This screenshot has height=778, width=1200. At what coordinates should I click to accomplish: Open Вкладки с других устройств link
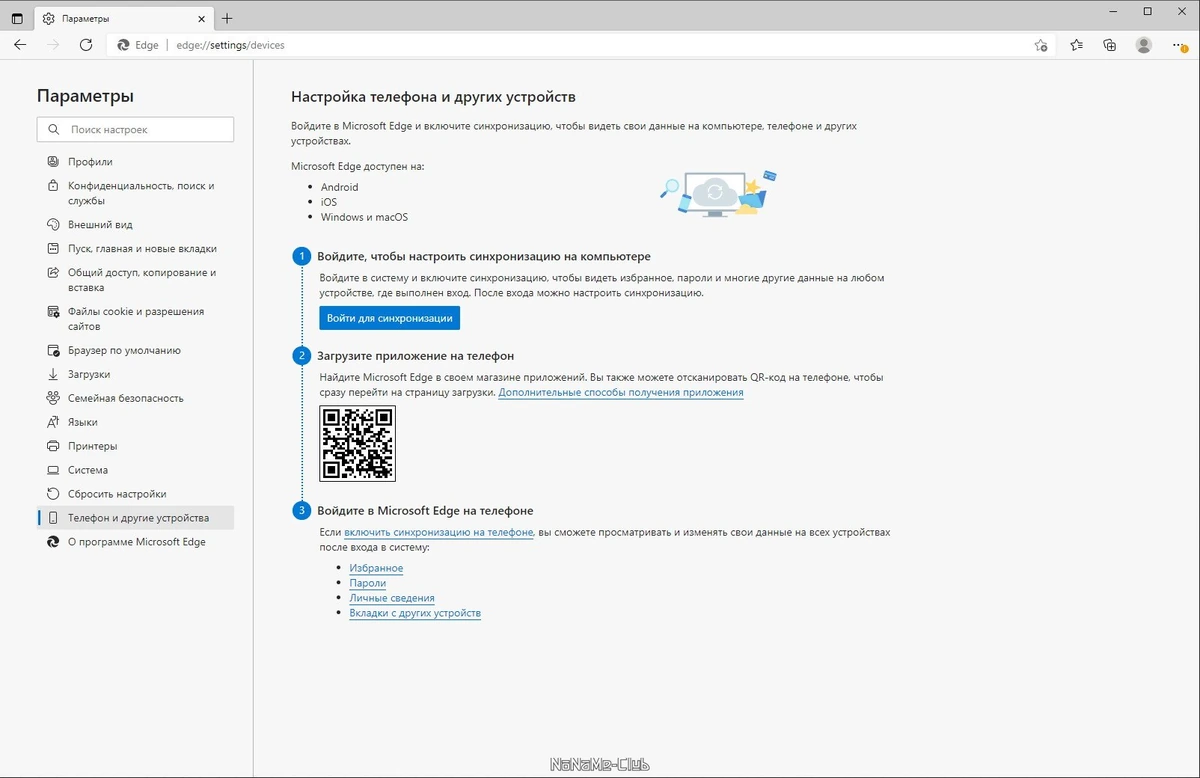coord(415,613)
